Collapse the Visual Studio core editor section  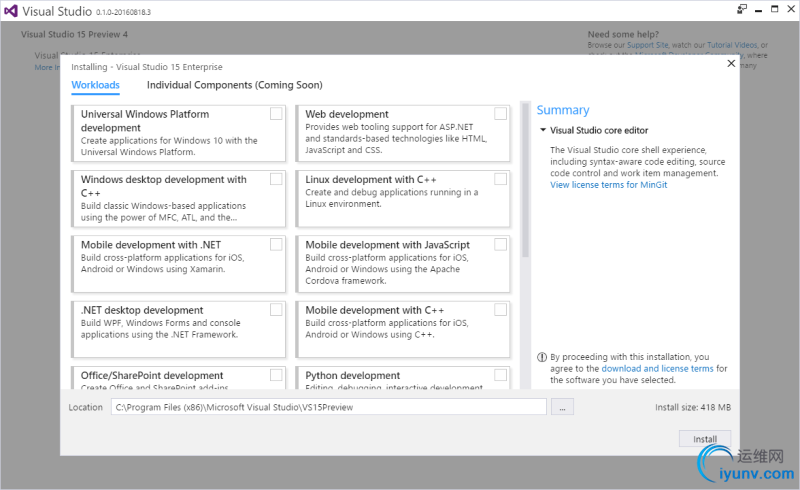click(x=542, y=130)
